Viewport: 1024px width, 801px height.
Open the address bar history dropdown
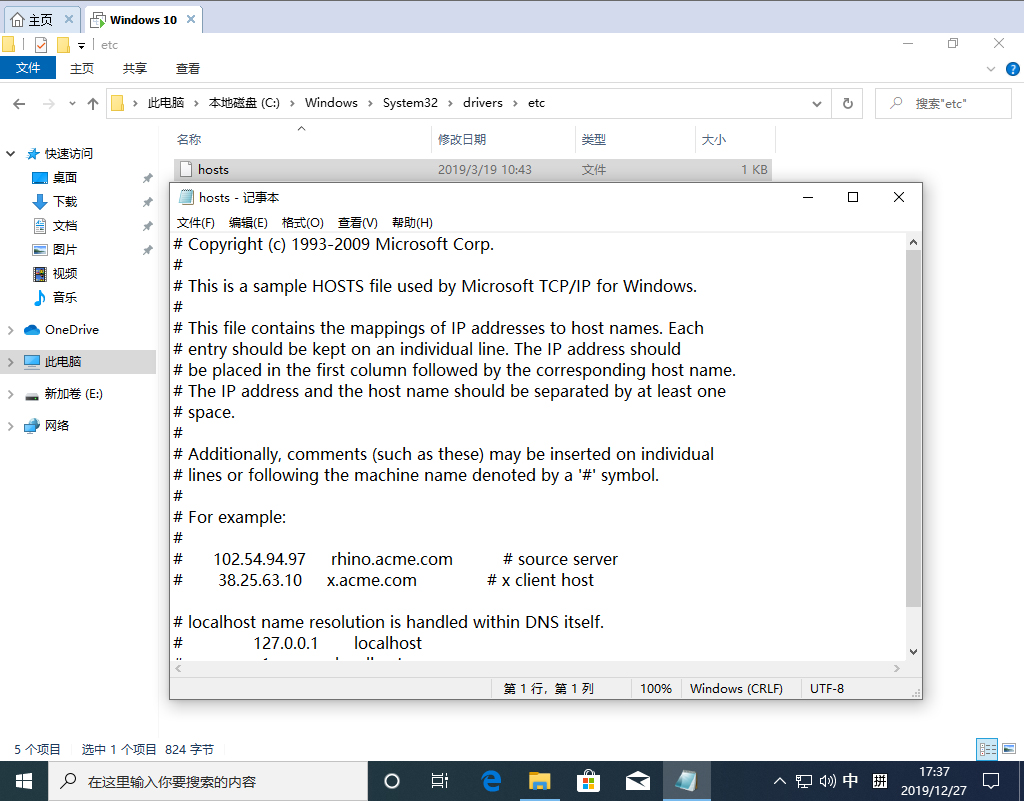pyautogui.click(x=816, y=102)
